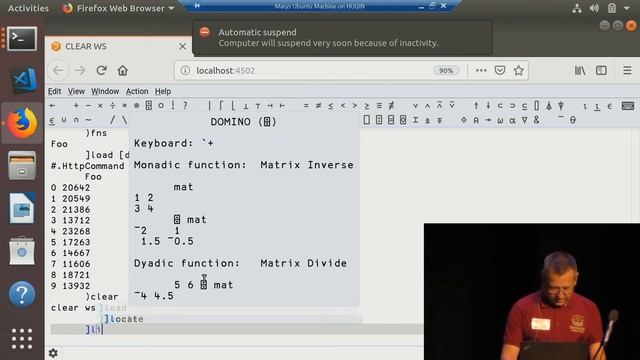The height and width of the screenshot is (360, 640).
Task: Insert the star power glyph
Action: pos(124,106)
